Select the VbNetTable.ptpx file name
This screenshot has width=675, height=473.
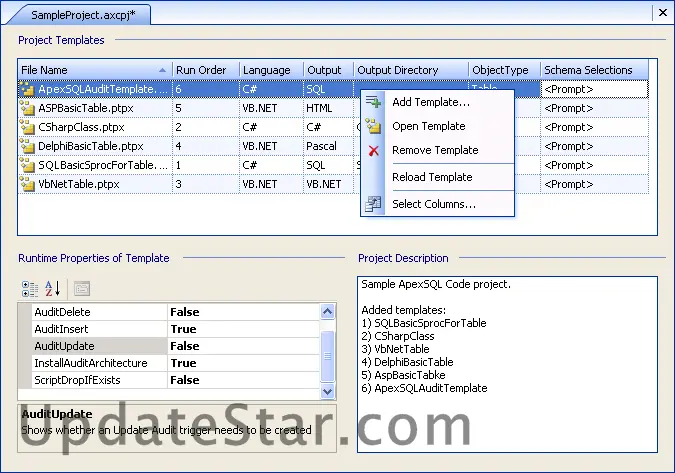(79, 184)
